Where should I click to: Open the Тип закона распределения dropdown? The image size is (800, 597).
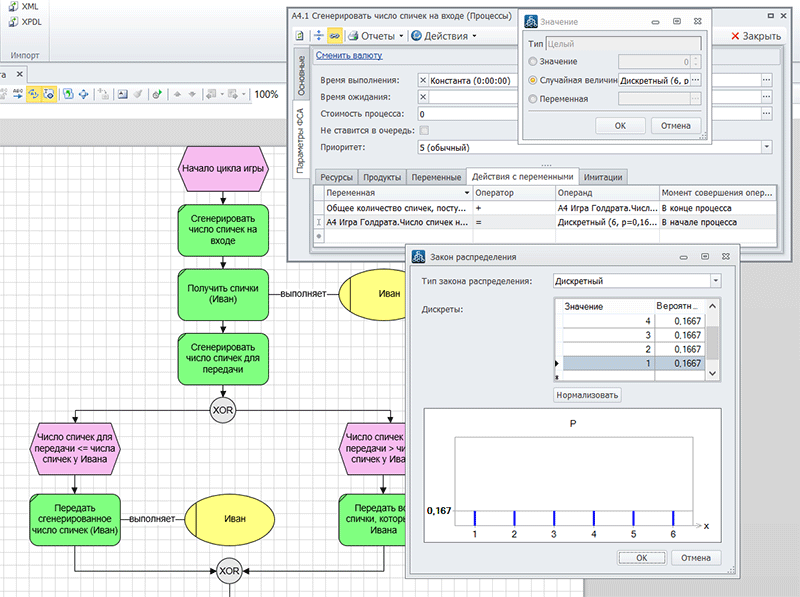point(714,281)
